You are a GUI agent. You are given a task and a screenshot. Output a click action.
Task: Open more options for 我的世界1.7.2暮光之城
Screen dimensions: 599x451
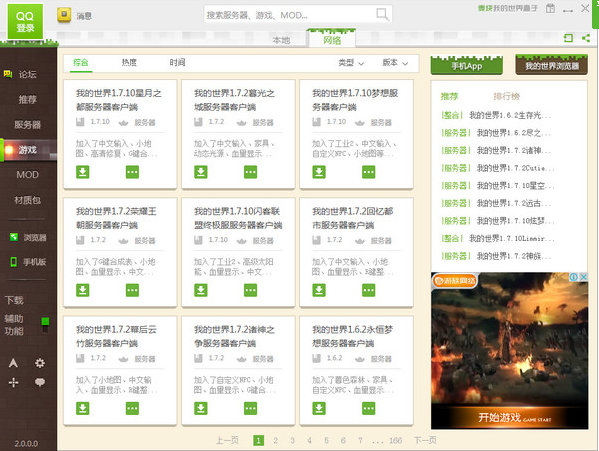pyautogui.click(x=250, y=172)
